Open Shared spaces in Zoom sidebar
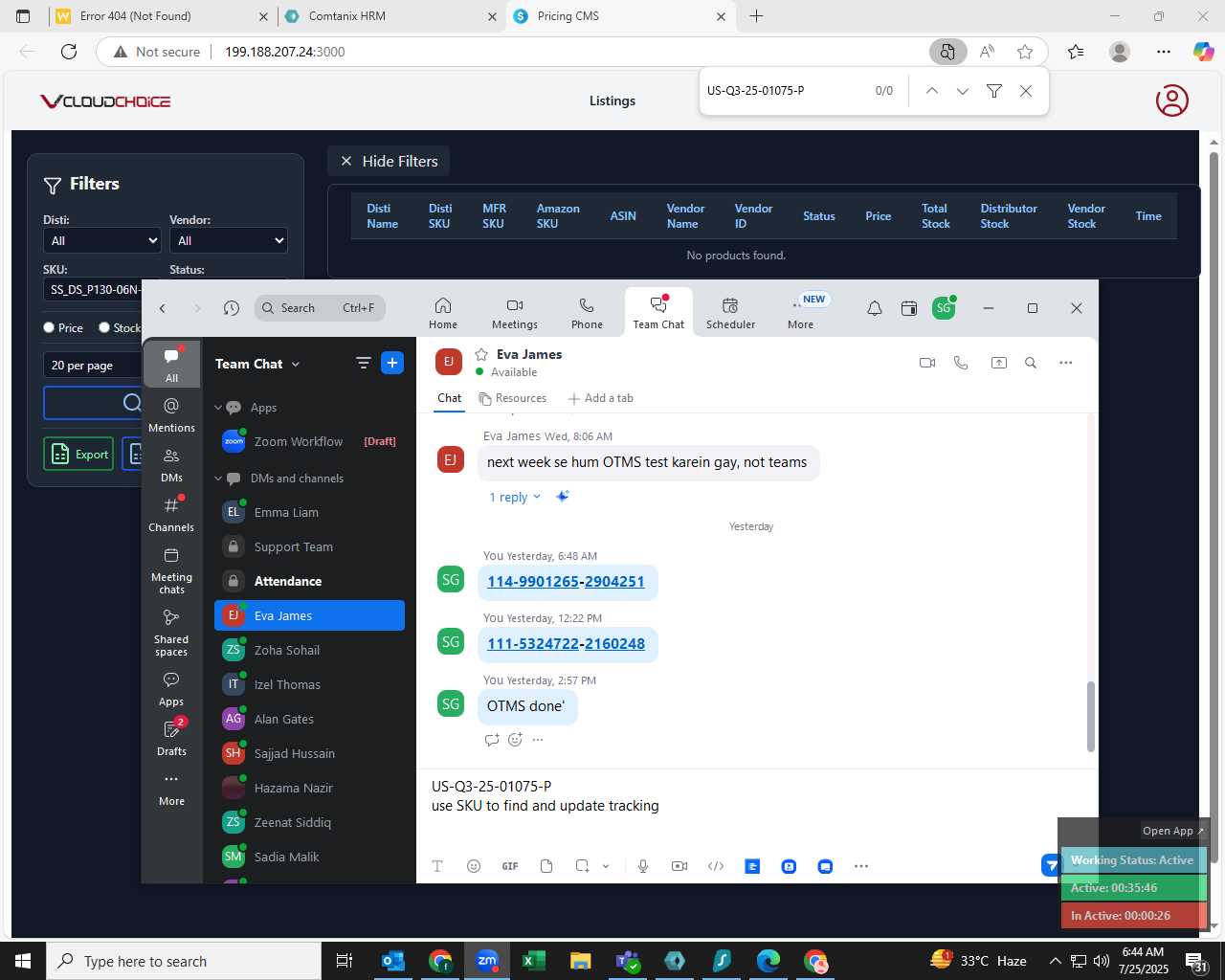 click(x=171, y=633)
